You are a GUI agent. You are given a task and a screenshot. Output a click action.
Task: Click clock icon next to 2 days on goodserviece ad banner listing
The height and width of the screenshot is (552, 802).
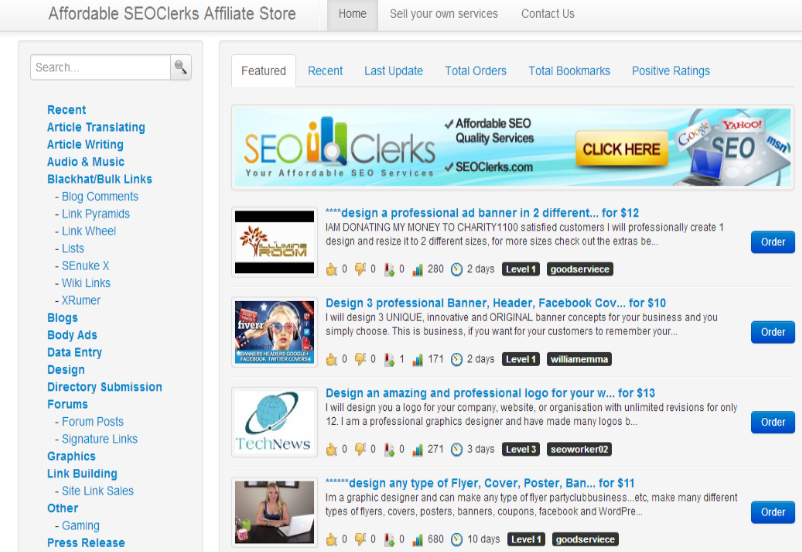click(x=457, y=269)
